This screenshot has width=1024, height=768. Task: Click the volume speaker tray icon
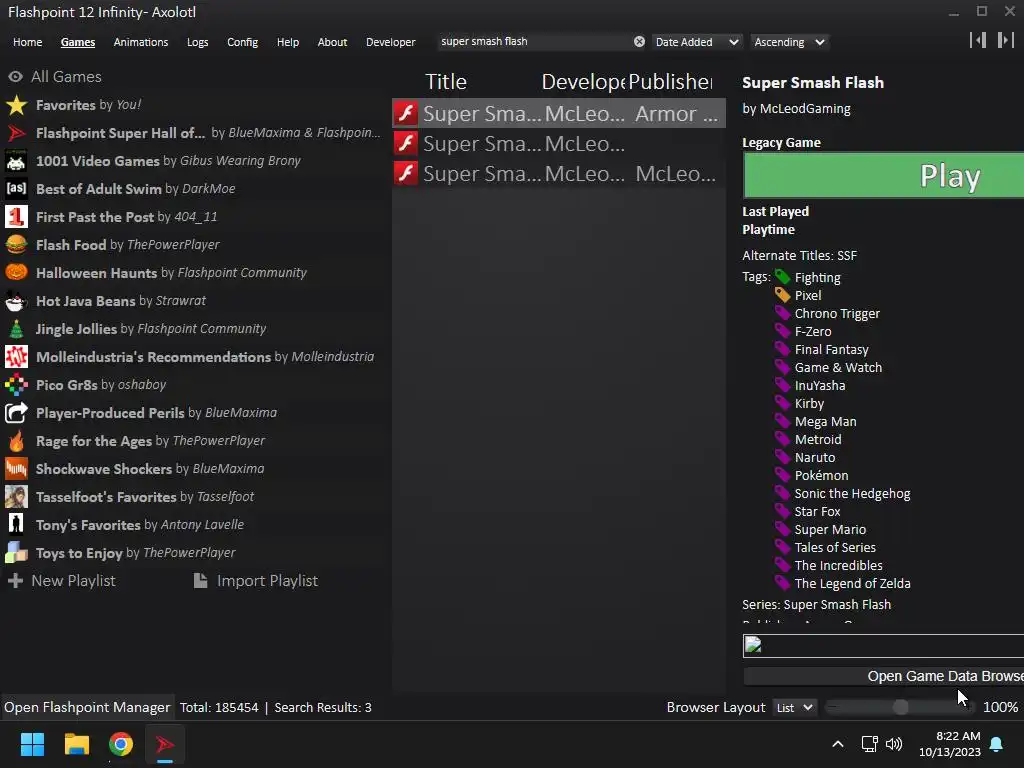(893, 744)
